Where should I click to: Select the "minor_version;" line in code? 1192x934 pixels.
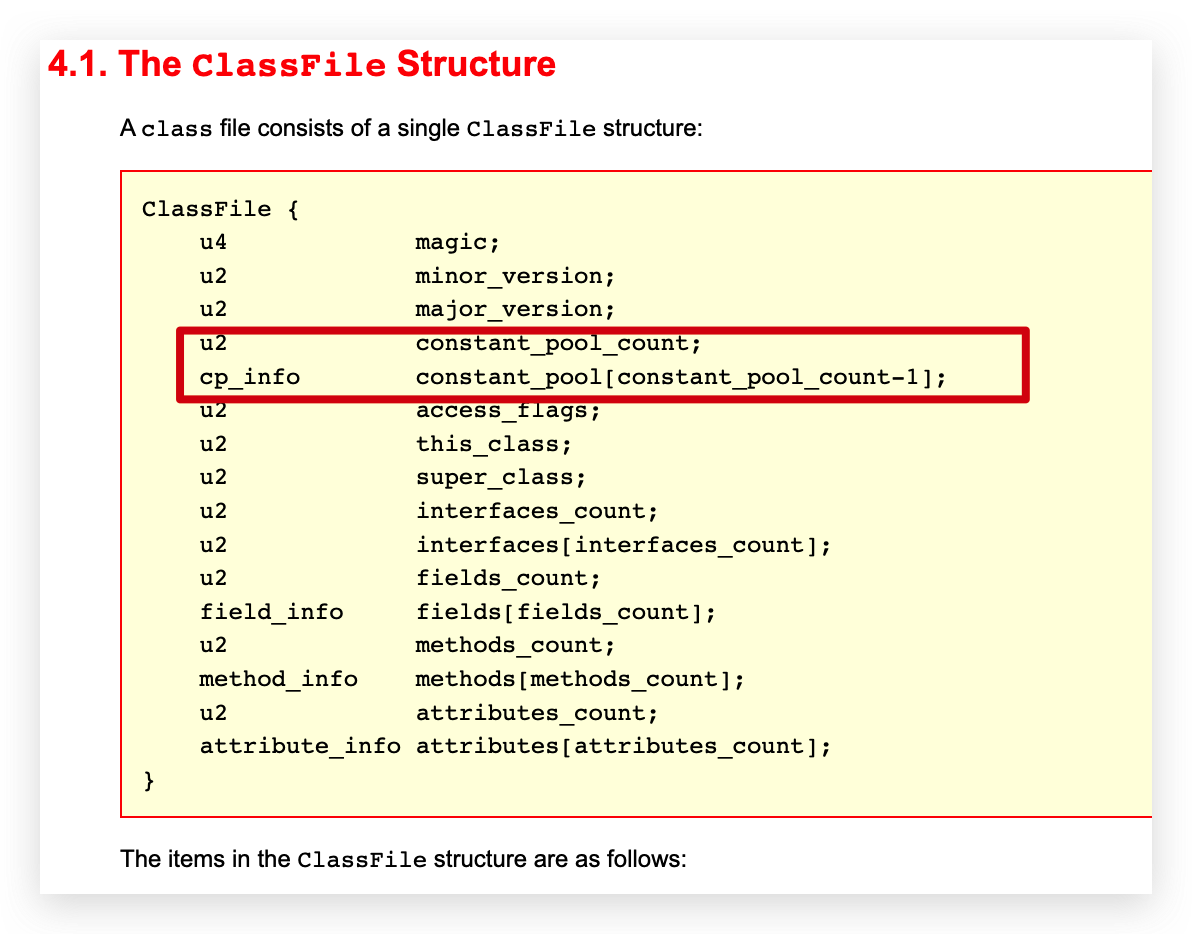(x=515, y=276)
